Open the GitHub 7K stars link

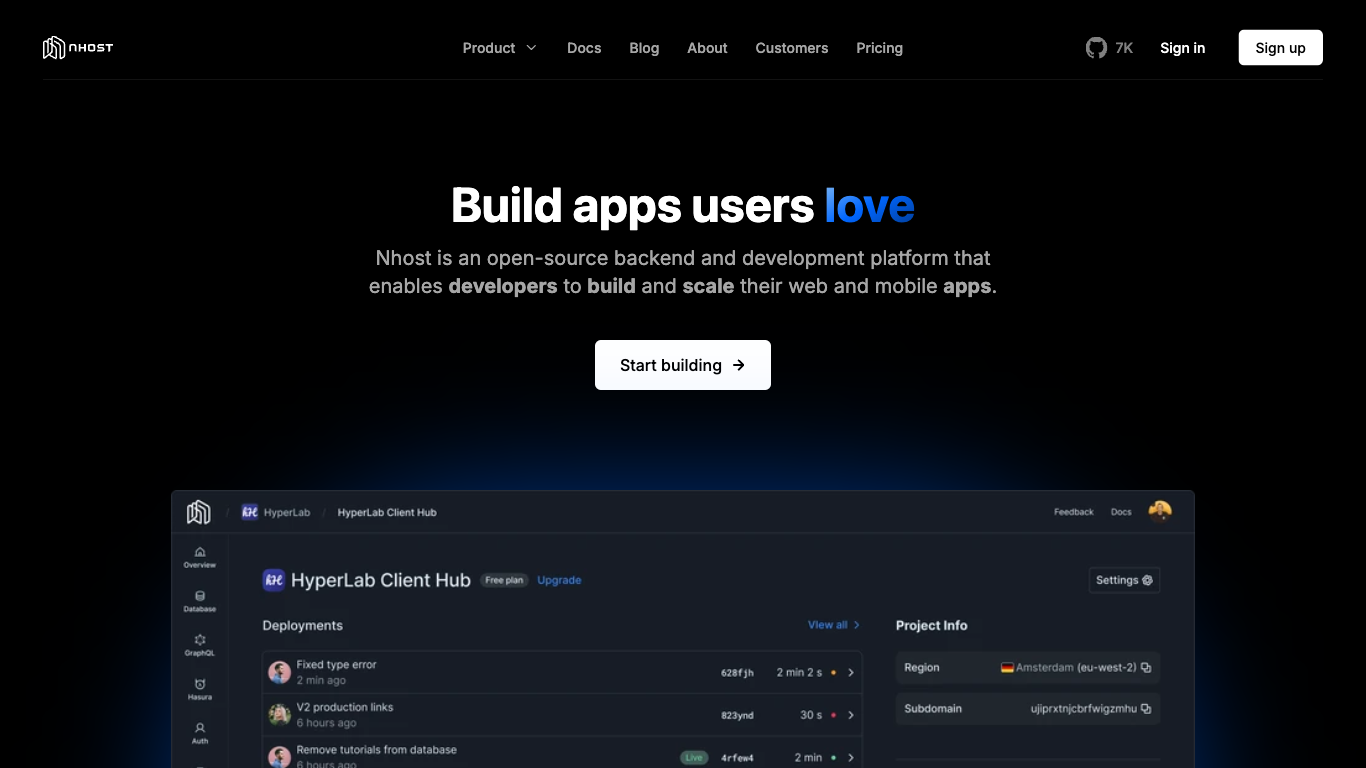1110,48
